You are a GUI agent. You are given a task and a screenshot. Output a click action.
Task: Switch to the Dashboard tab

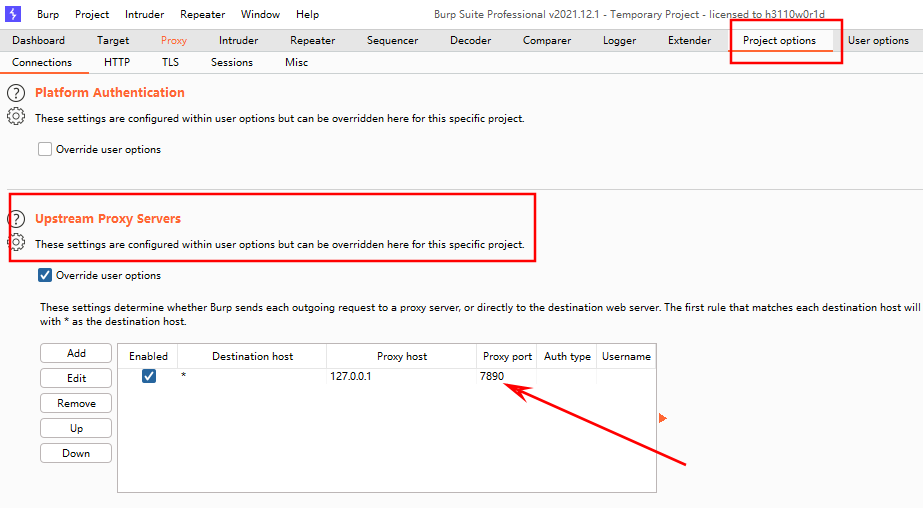(x=38, y=40)
